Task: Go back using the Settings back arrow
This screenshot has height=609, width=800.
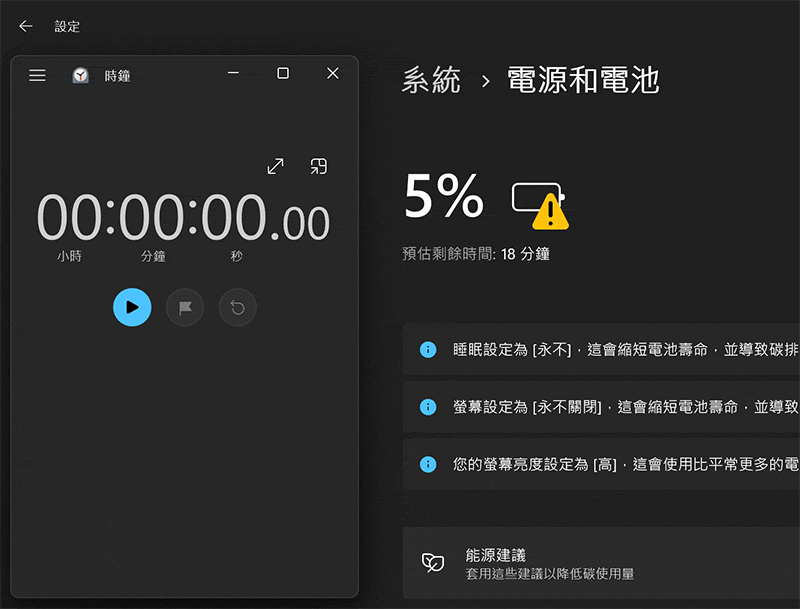Action: coord(26,26)
